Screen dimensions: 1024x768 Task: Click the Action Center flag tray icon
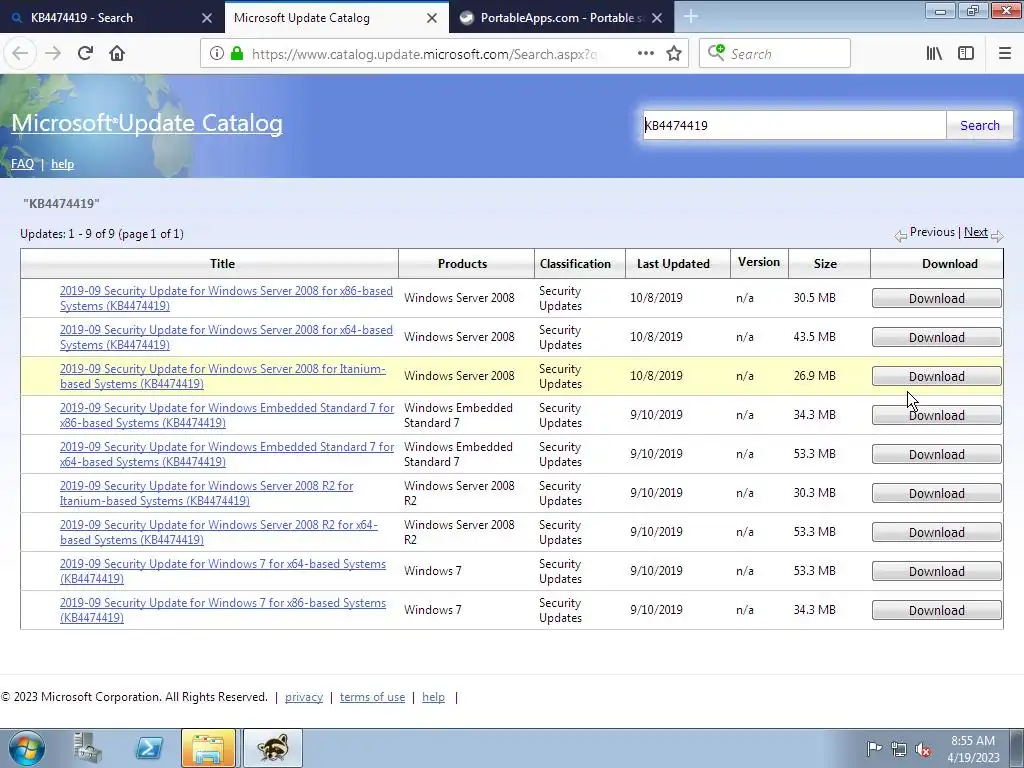[874, 749]
